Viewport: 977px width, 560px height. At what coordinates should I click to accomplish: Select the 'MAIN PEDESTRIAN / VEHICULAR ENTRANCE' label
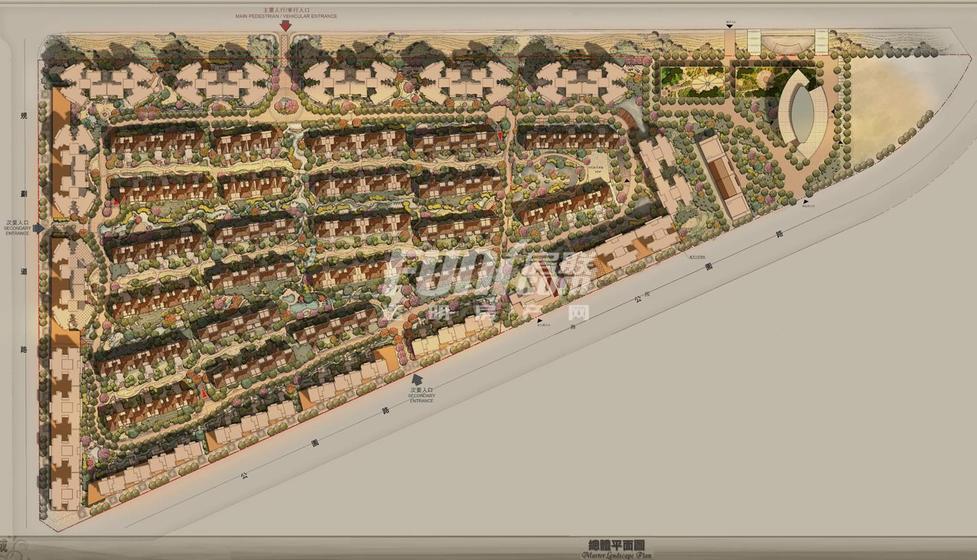coord(285,16)
